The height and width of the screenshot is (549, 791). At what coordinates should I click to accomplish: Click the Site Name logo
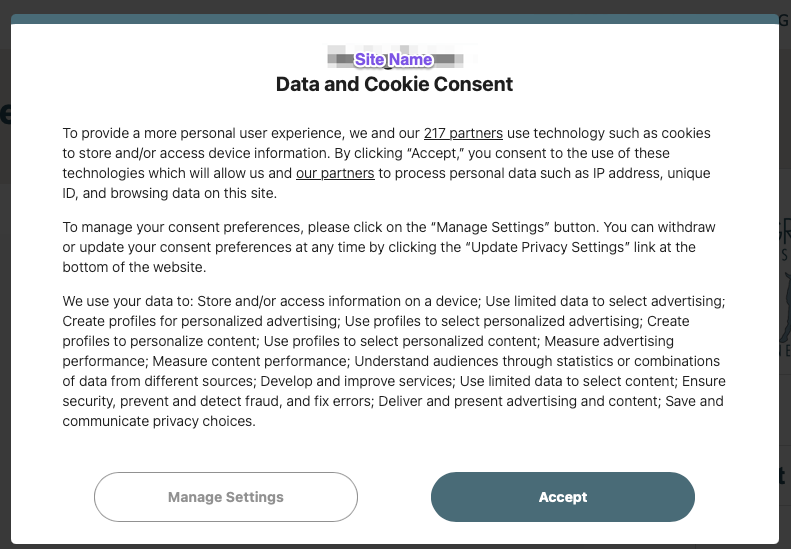pyautogui.click(x=394, y=60)
